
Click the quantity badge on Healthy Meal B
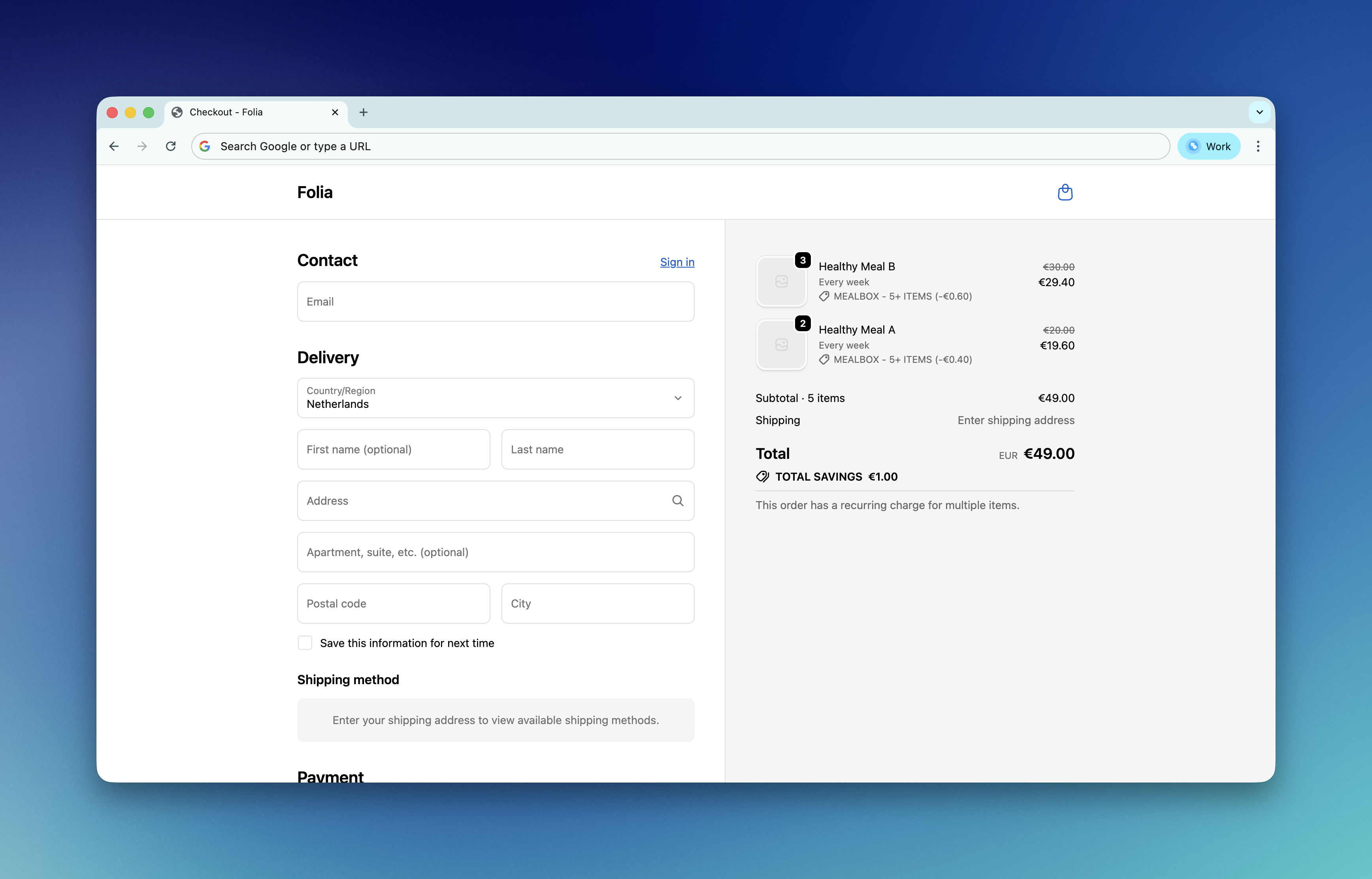[803, 260]
